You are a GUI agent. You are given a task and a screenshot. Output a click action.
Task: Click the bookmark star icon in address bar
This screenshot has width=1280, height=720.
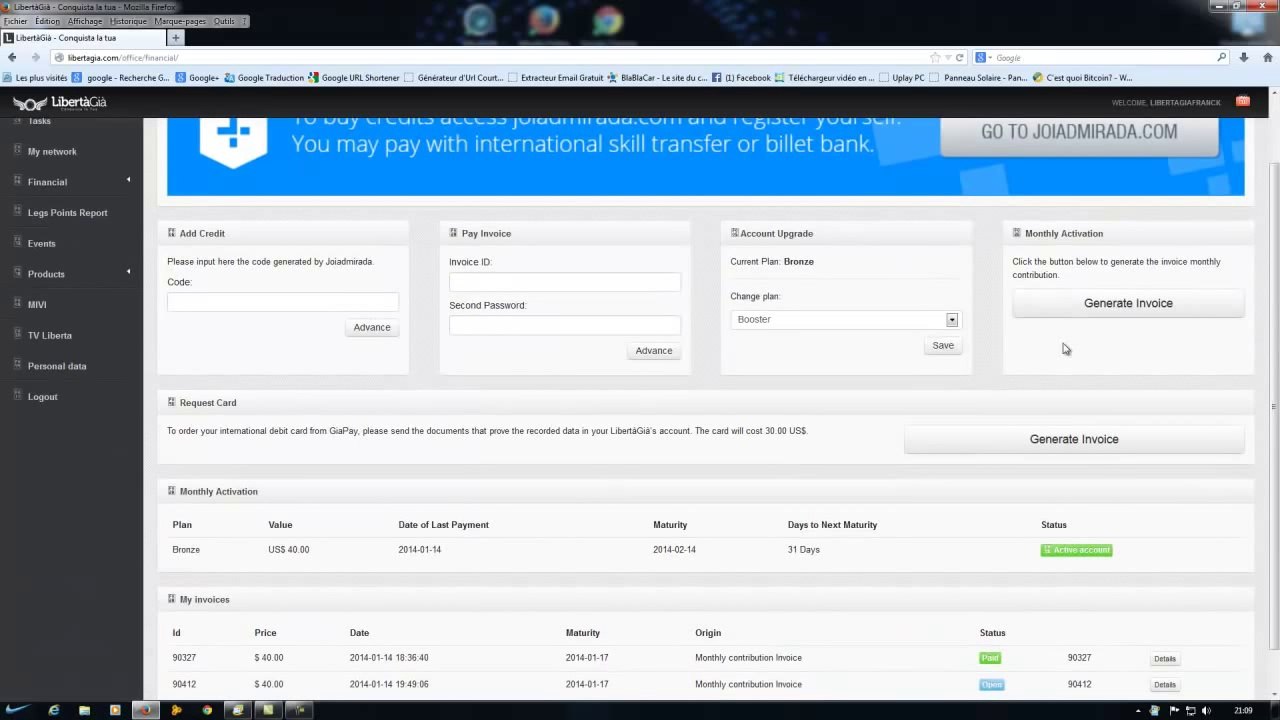[935, 58]
